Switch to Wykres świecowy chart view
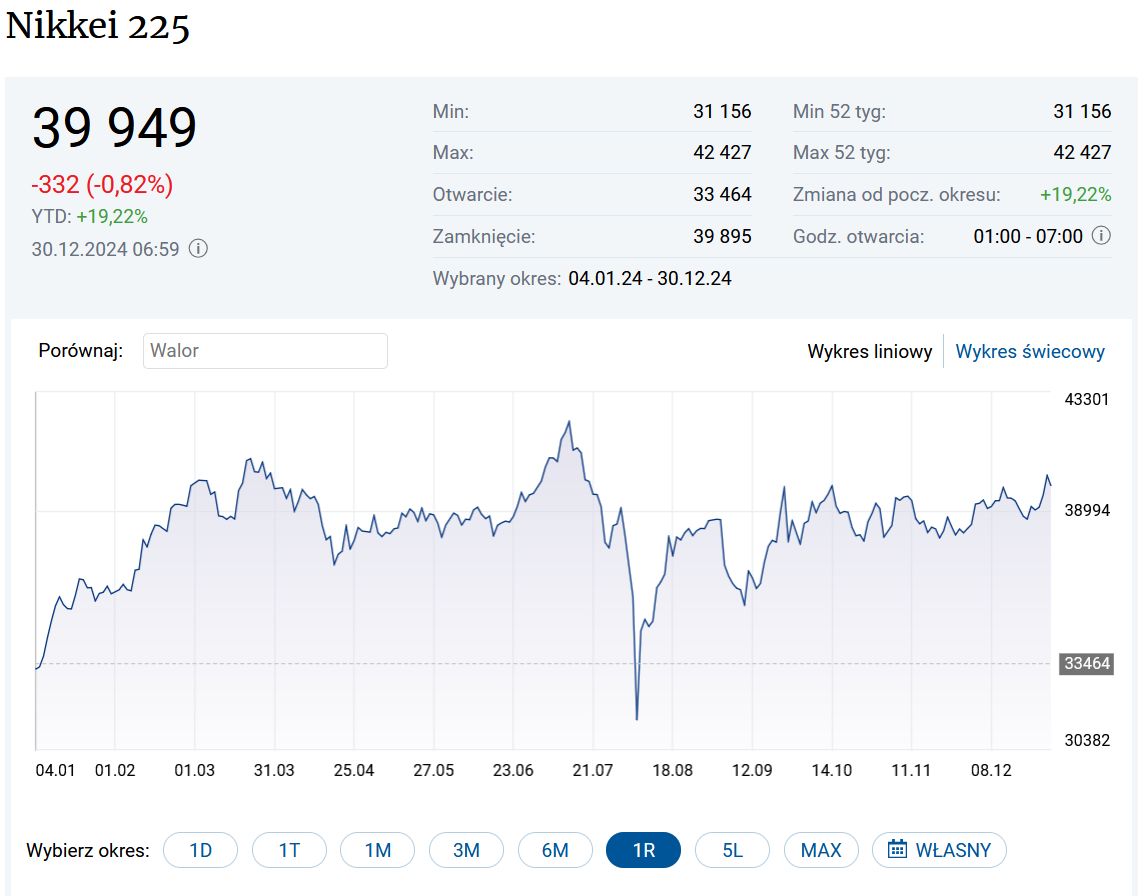The width and height of the screenshot is (1144, 896). coord(1030,352)
